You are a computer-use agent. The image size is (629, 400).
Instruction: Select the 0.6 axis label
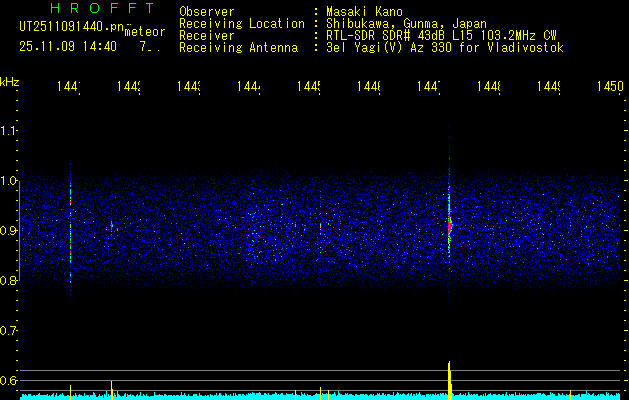coord(10,381)
